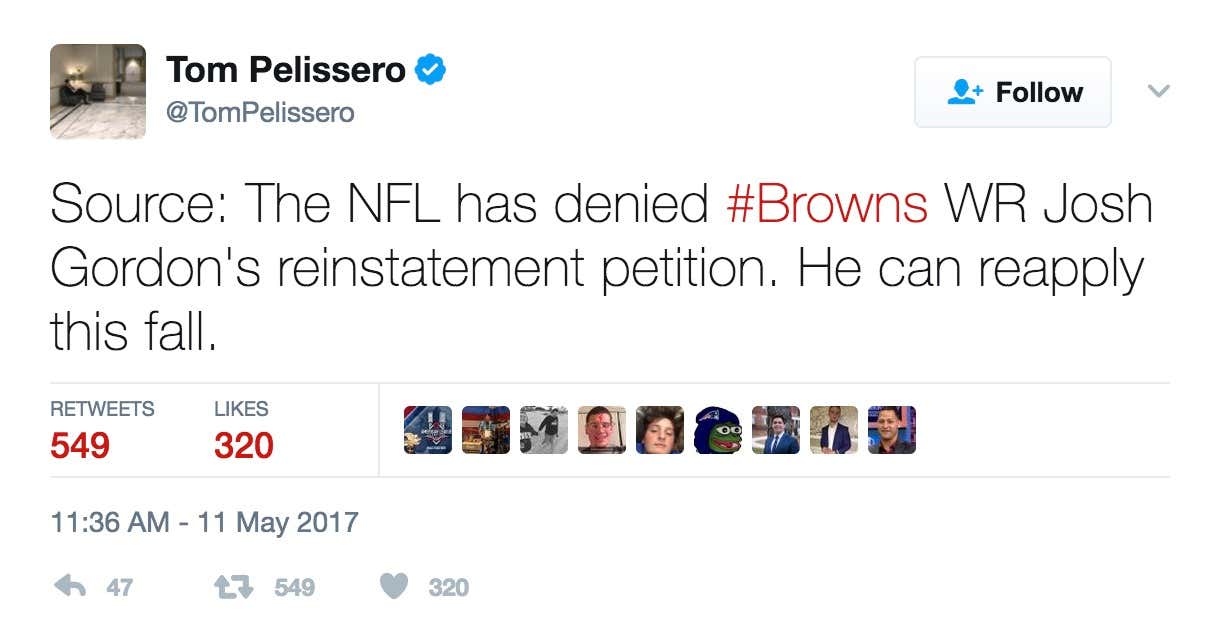Open Tom Pelissero's profile picture
1212x630 pixels.
[98, 91]
